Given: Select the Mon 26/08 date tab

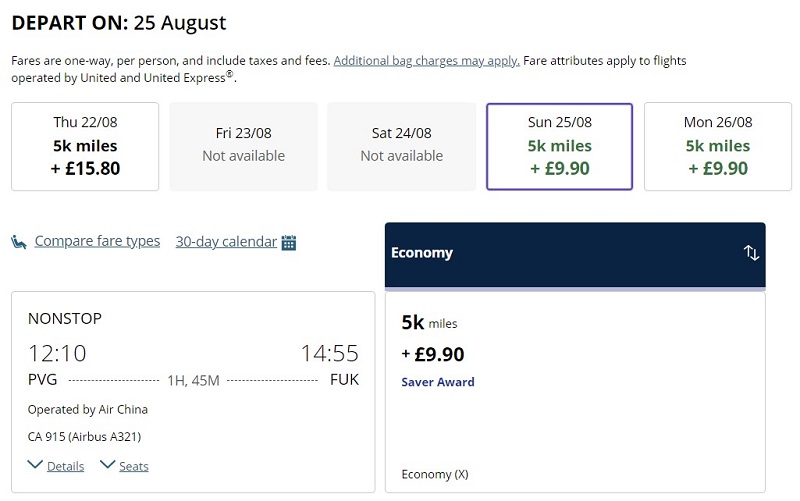Looking at the screenshot, I should click(718, 146).
